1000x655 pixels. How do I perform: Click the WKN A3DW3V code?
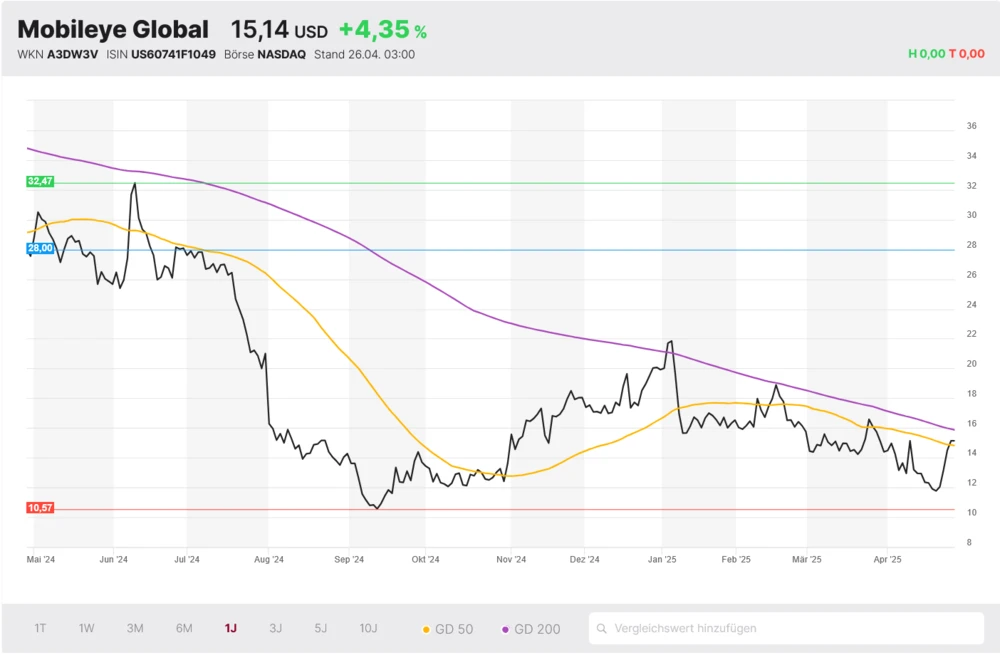click(73, 55)
